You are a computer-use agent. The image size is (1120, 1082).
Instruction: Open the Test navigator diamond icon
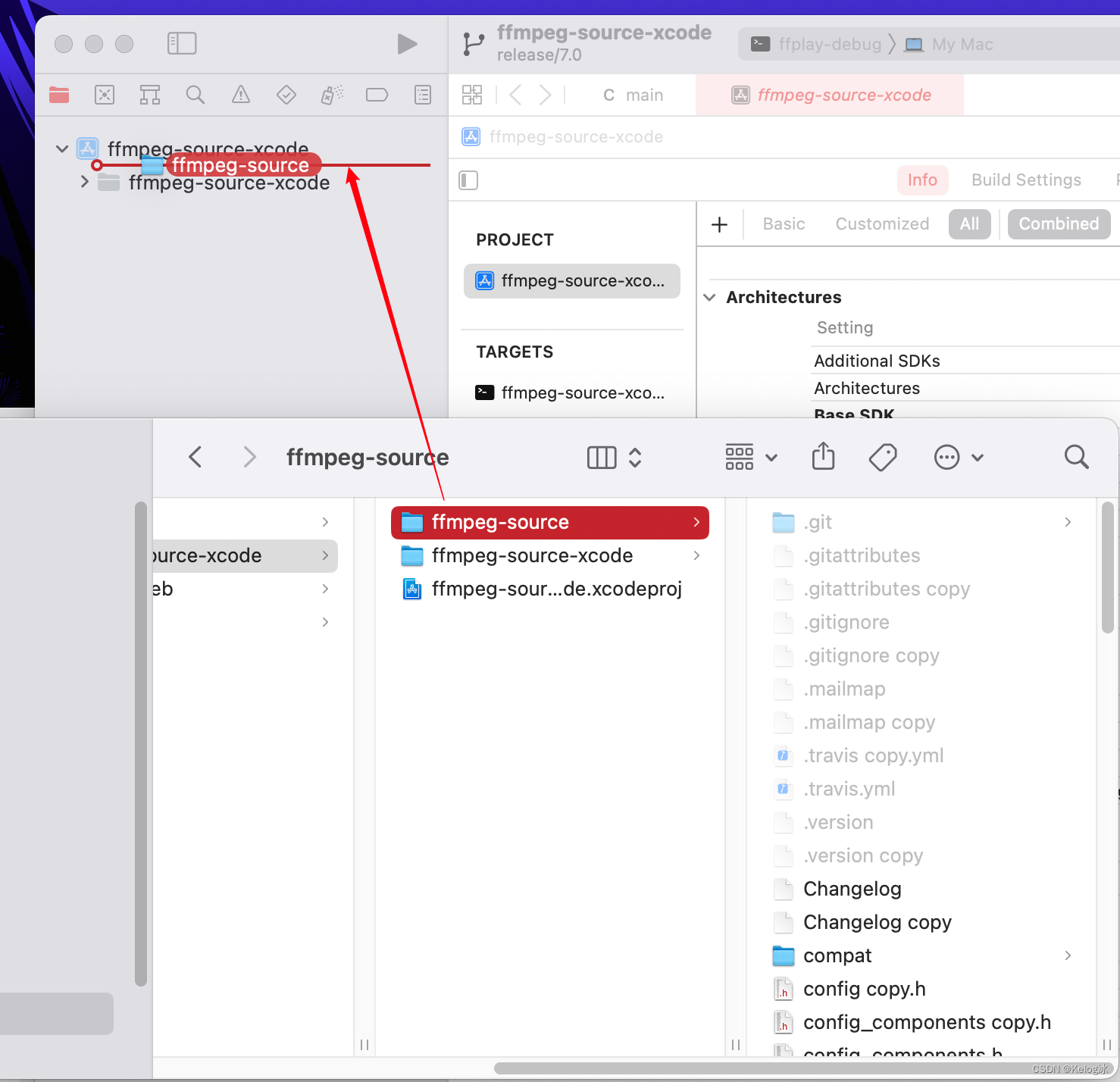[286, 95]
